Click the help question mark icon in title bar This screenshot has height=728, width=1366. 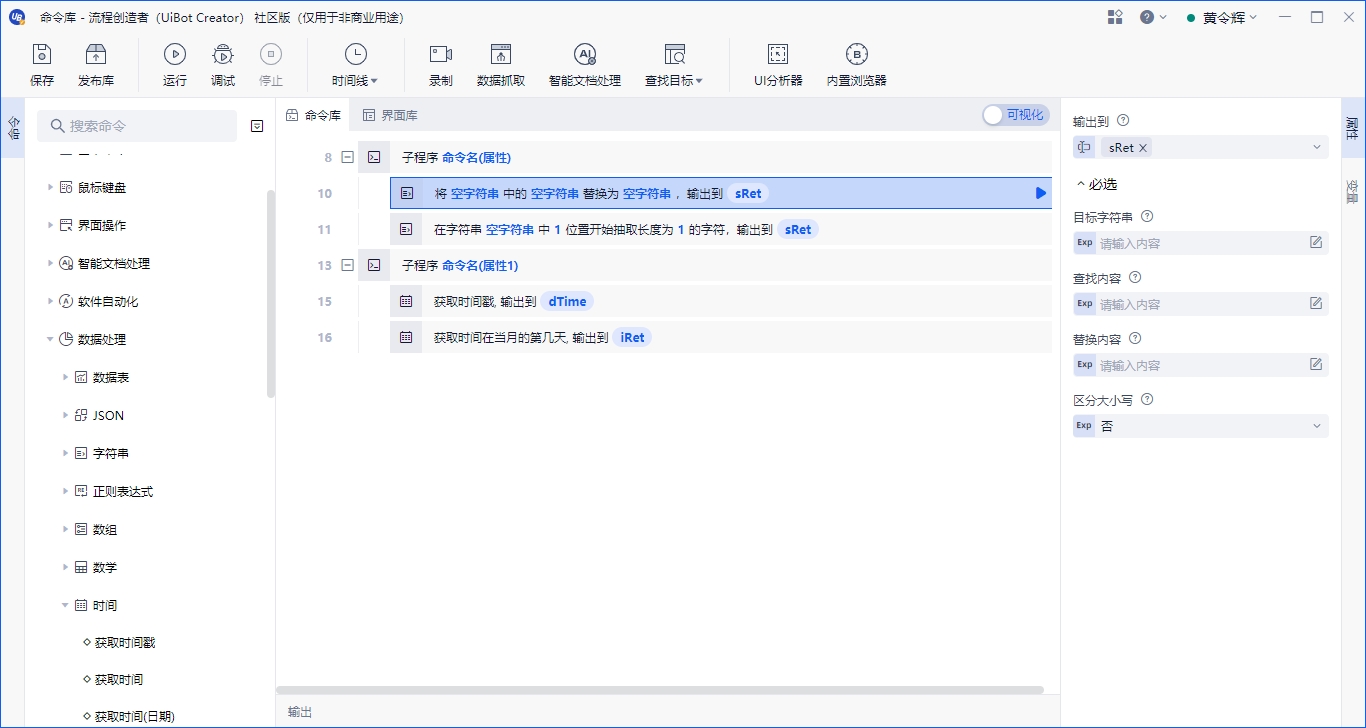click(x=1147, y=17)
